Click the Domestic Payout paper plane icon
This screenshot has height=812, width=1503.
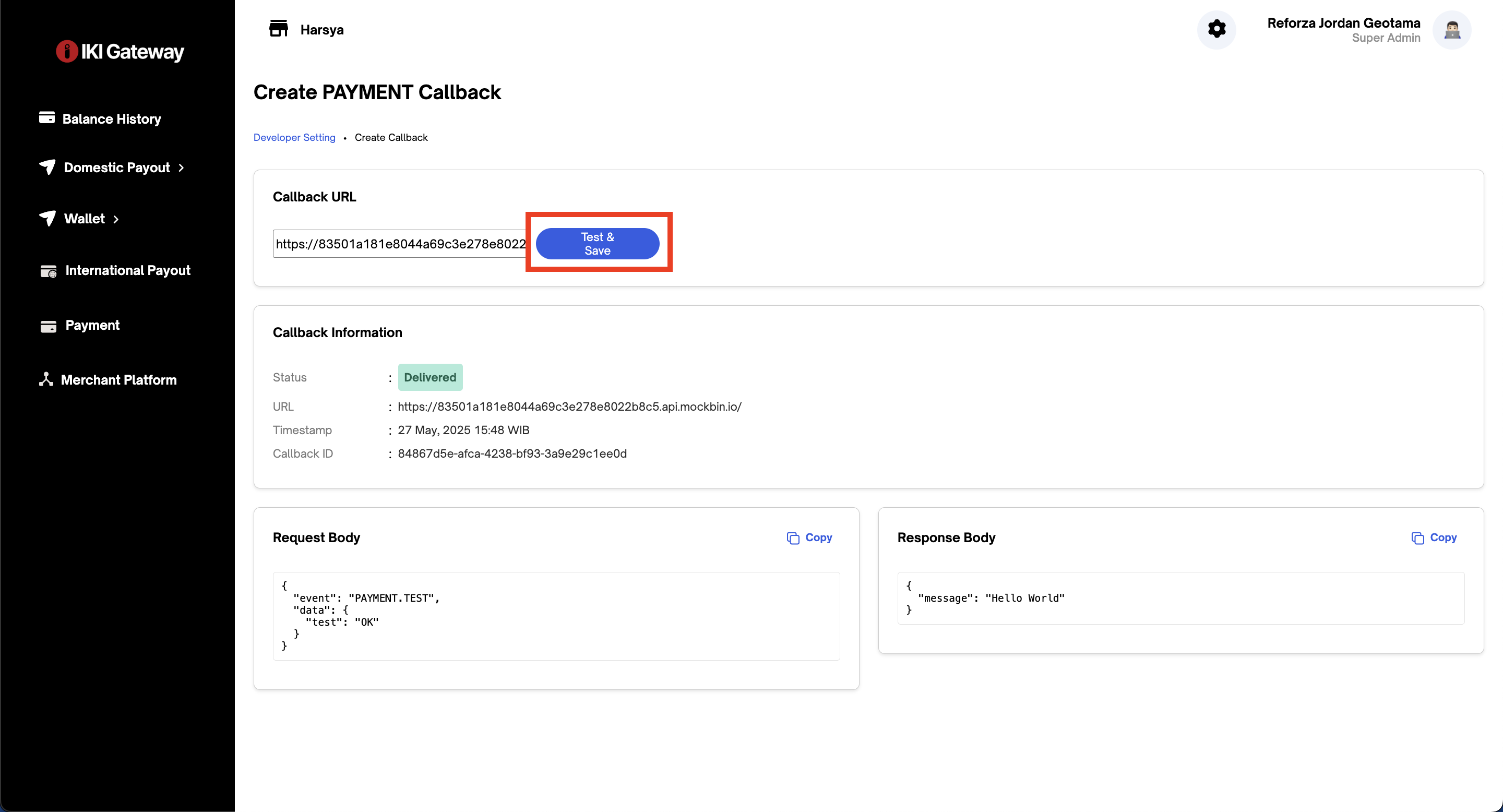pos(47,167)
